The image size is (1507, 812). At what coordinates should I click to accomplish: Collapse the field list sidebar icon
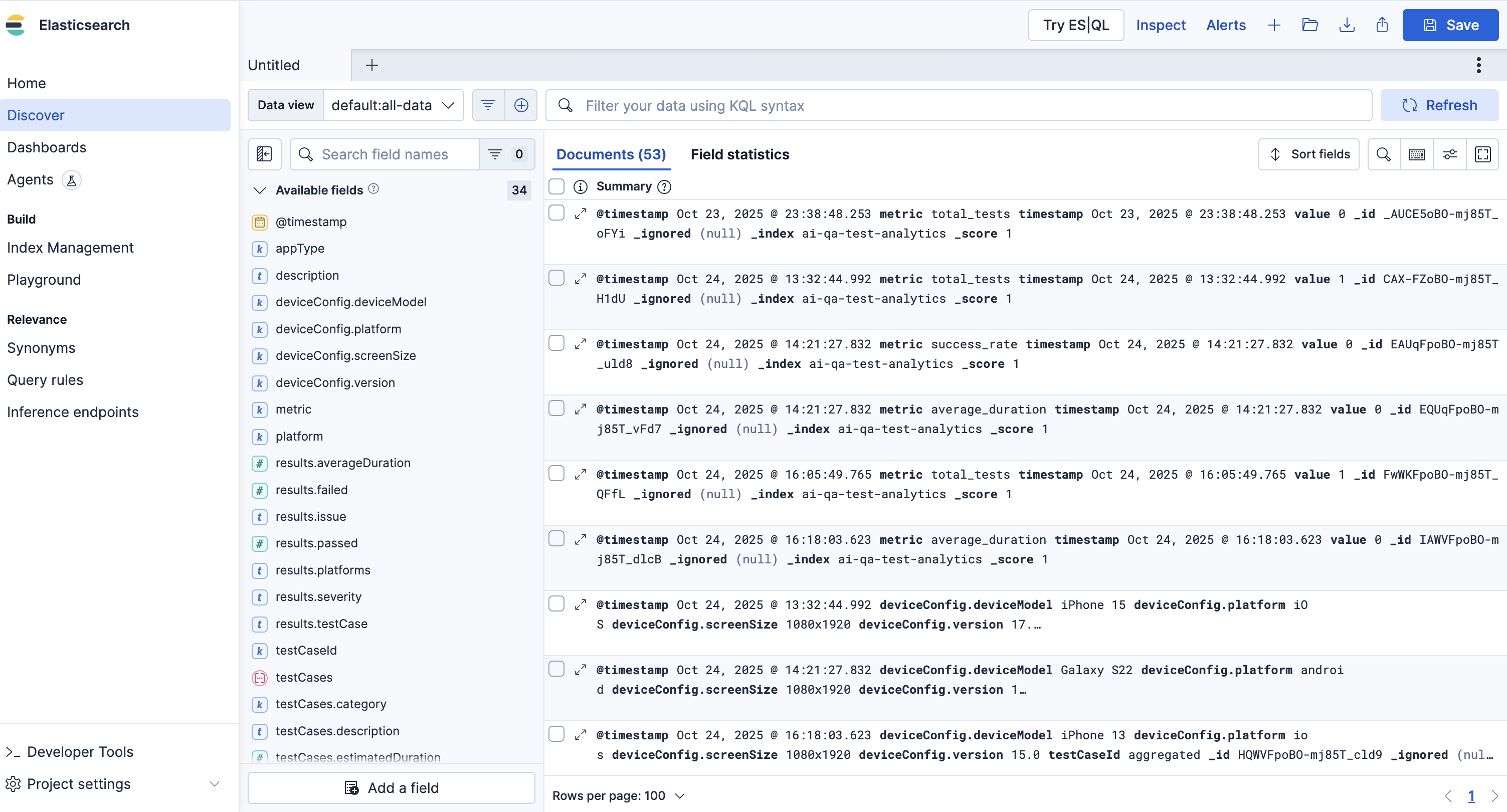coord(264,154)
